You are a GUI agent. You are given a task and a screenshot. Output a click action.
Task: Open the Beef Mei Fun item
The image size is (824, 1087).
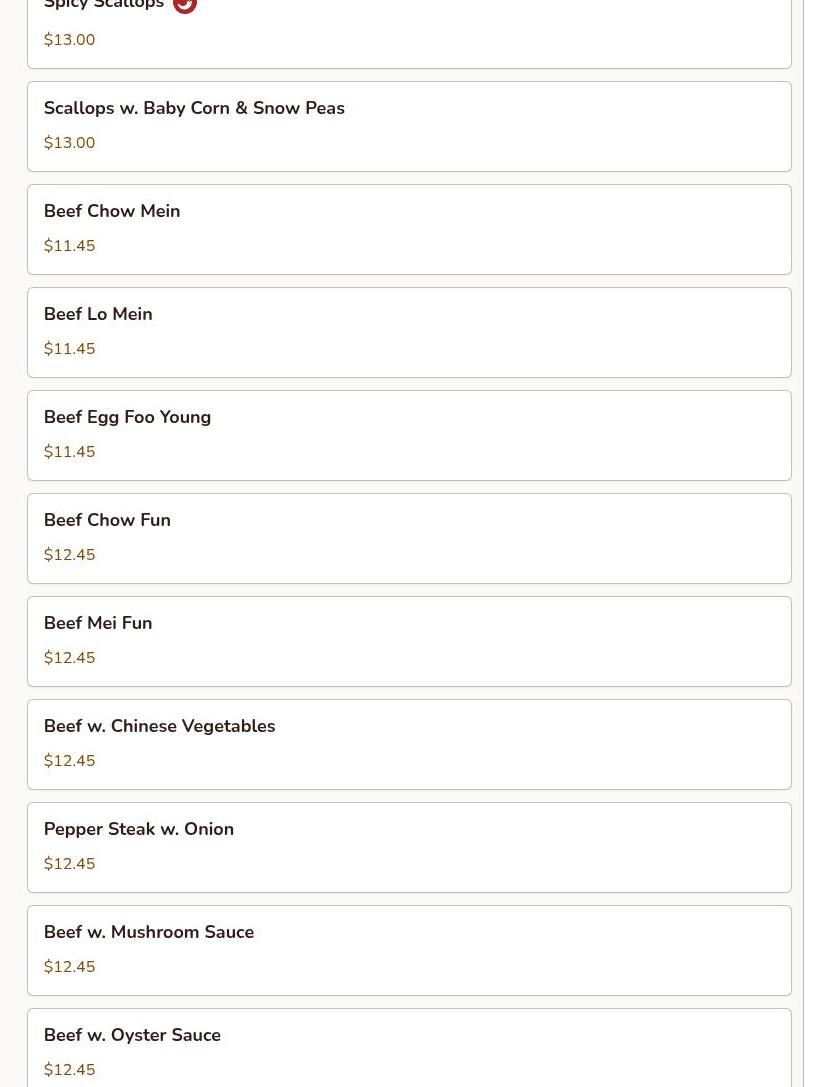click(409, 641)
